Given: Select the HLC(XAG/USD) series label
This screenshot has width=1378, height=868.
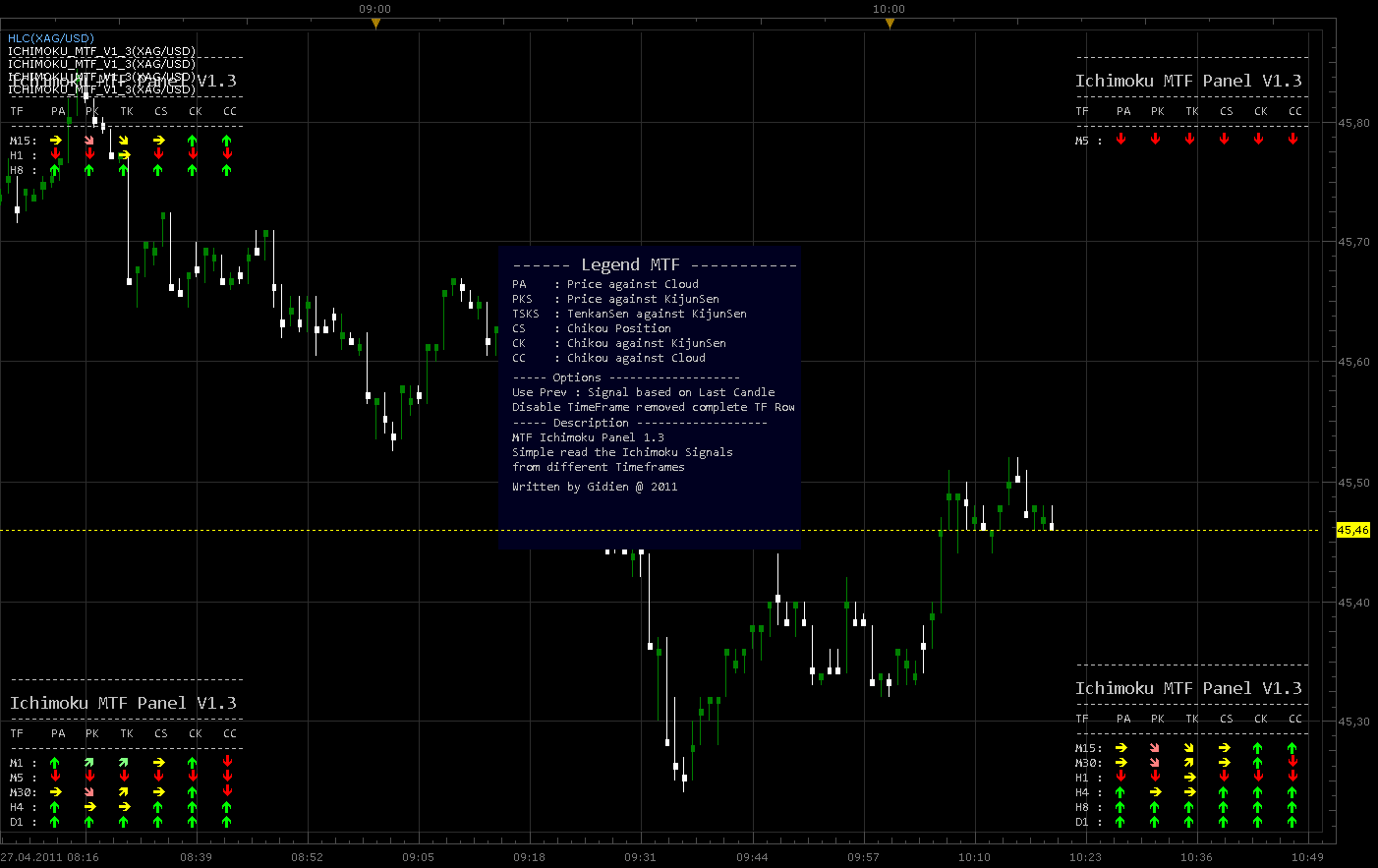Looking at the screenshot, I should 51,38.
